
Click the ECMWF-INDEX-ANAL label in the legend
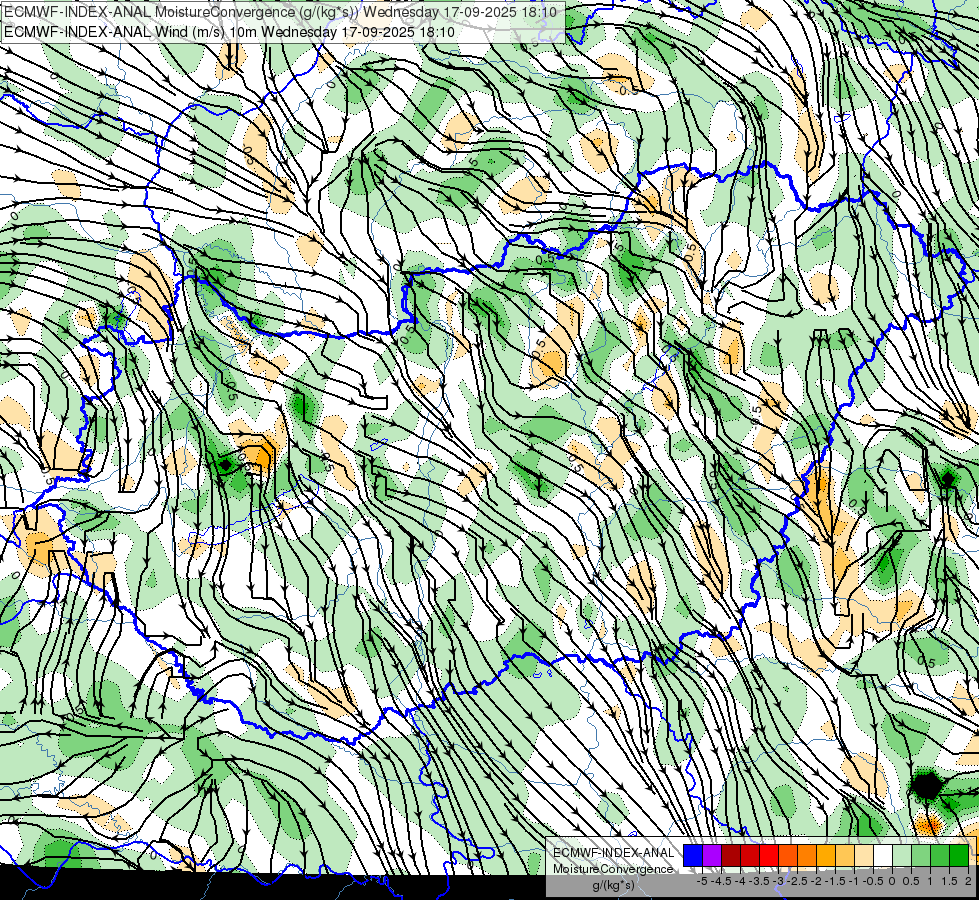613,853
